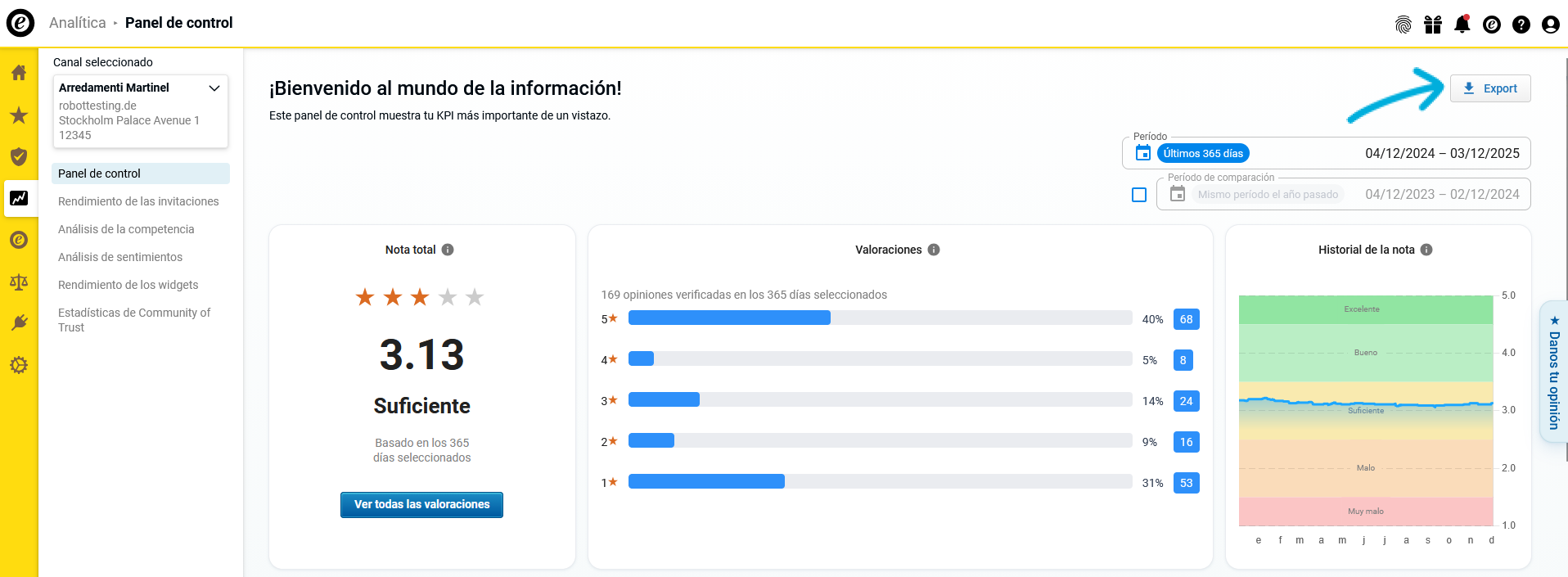Open the Últimos 365 días period selector
This screenshot has width=1568, height=577.
click(1202, 153)
